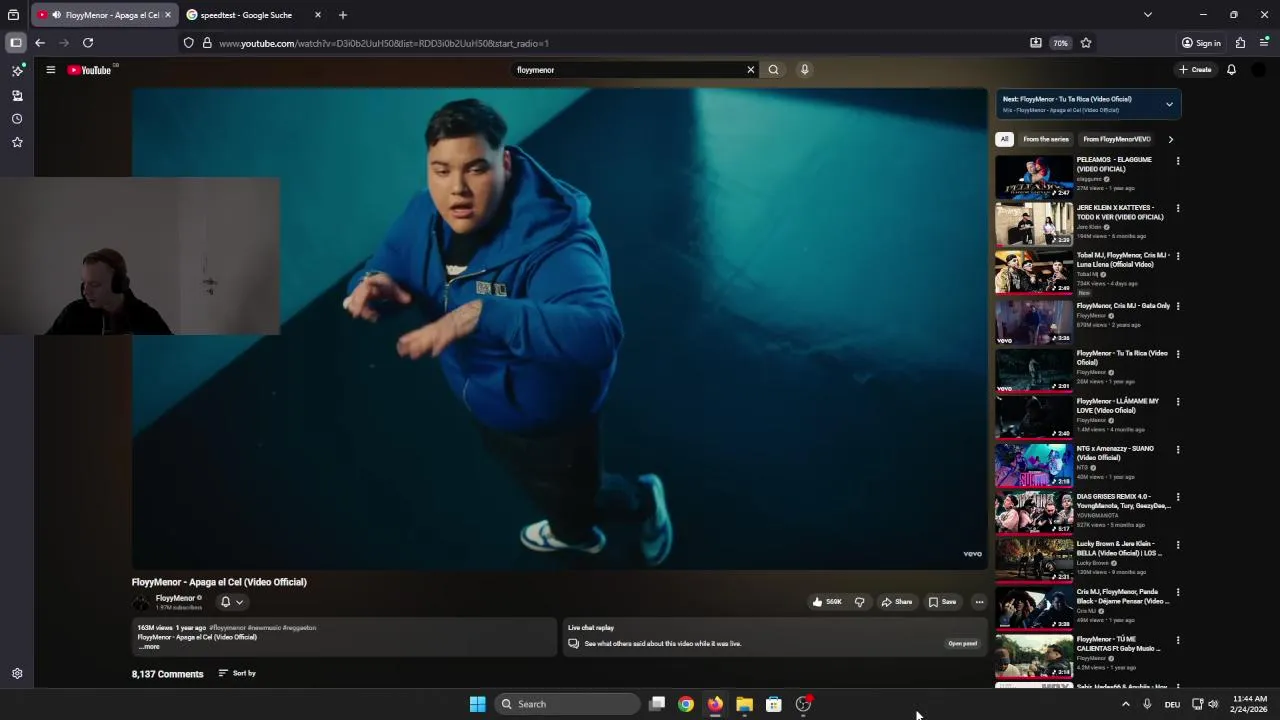The image size is (1280, 720).
Task: Open options for JERE KLEIN X KATTEYES video
Action: pos(1178,209)
